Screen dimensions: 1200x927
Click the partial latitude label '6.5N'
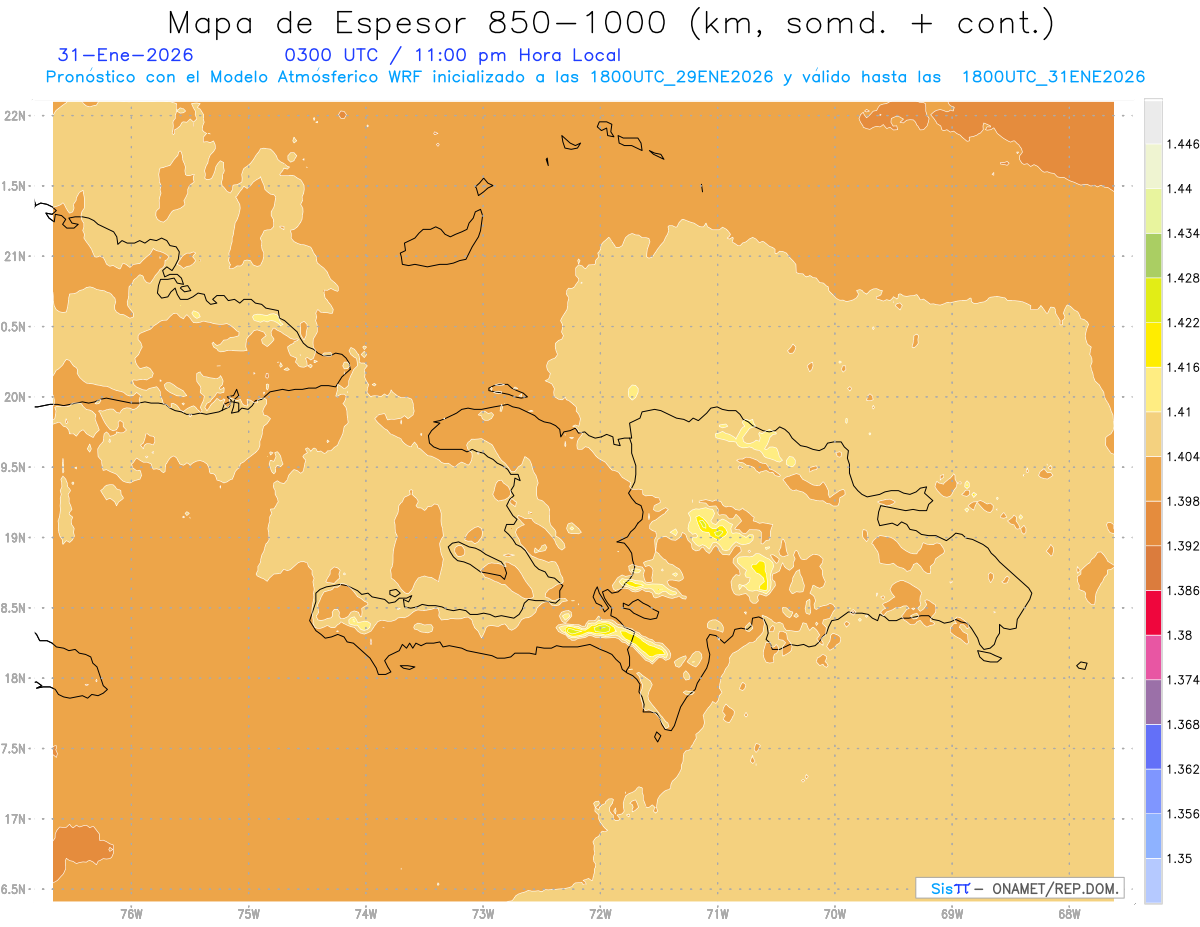pyautogui.click(x=14, y=889)
